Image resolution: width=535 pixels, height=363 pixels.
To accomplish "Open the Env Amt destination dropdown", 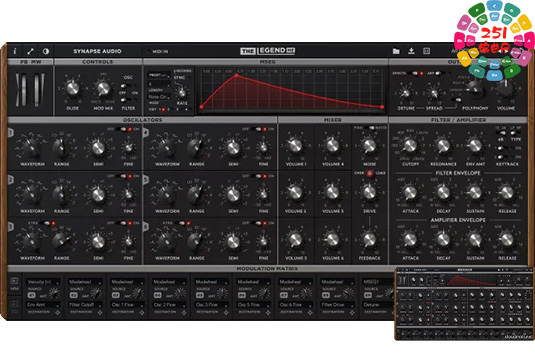I will point(43,305).
